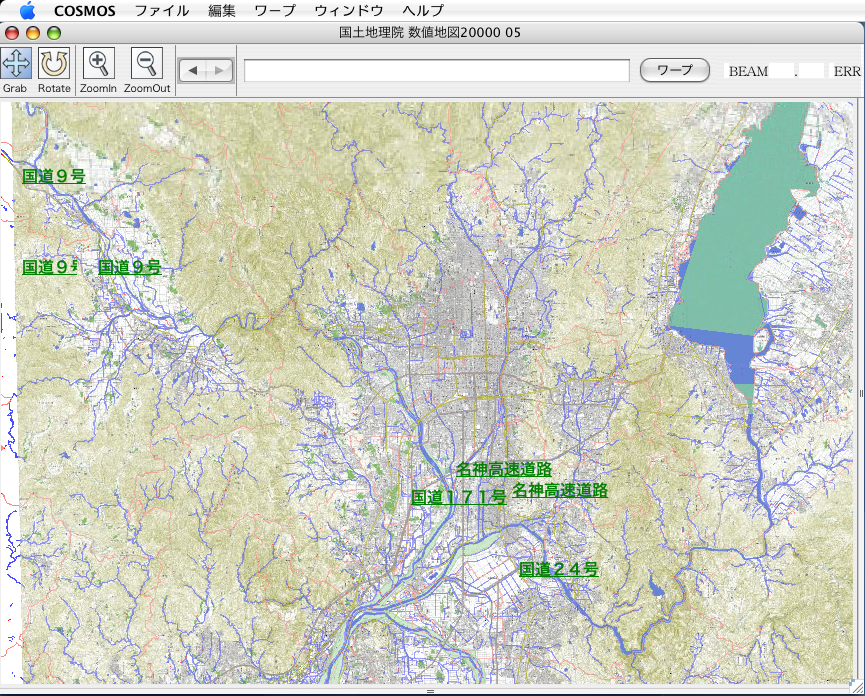Activate the Rotate tool
865x696 pixels.
click(54, 63)
